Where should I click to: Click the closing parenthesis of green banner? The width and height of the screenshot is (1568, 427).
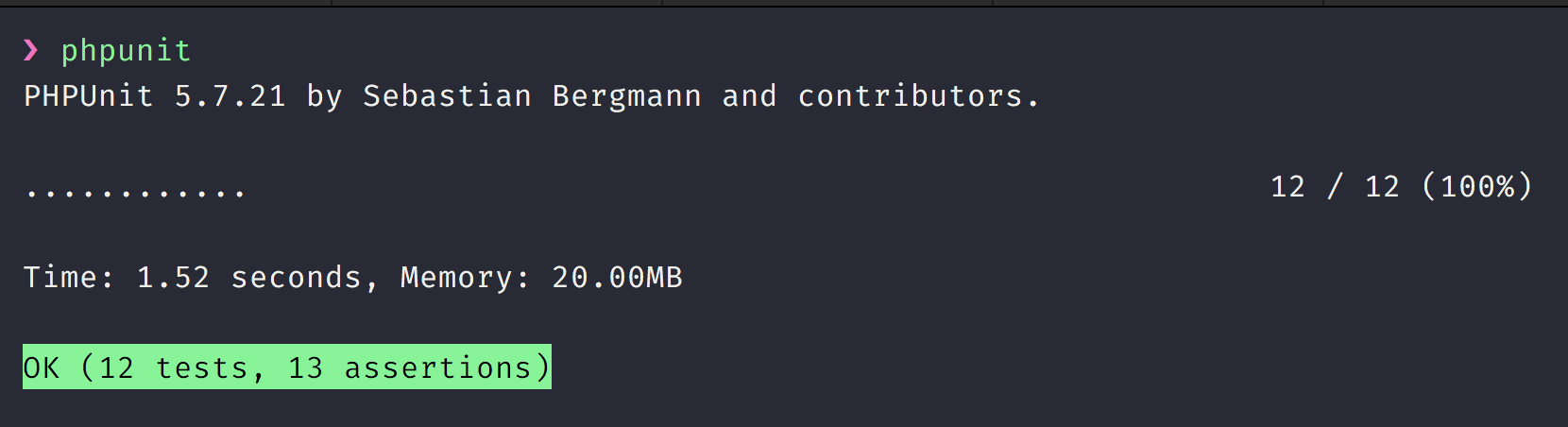542,367
